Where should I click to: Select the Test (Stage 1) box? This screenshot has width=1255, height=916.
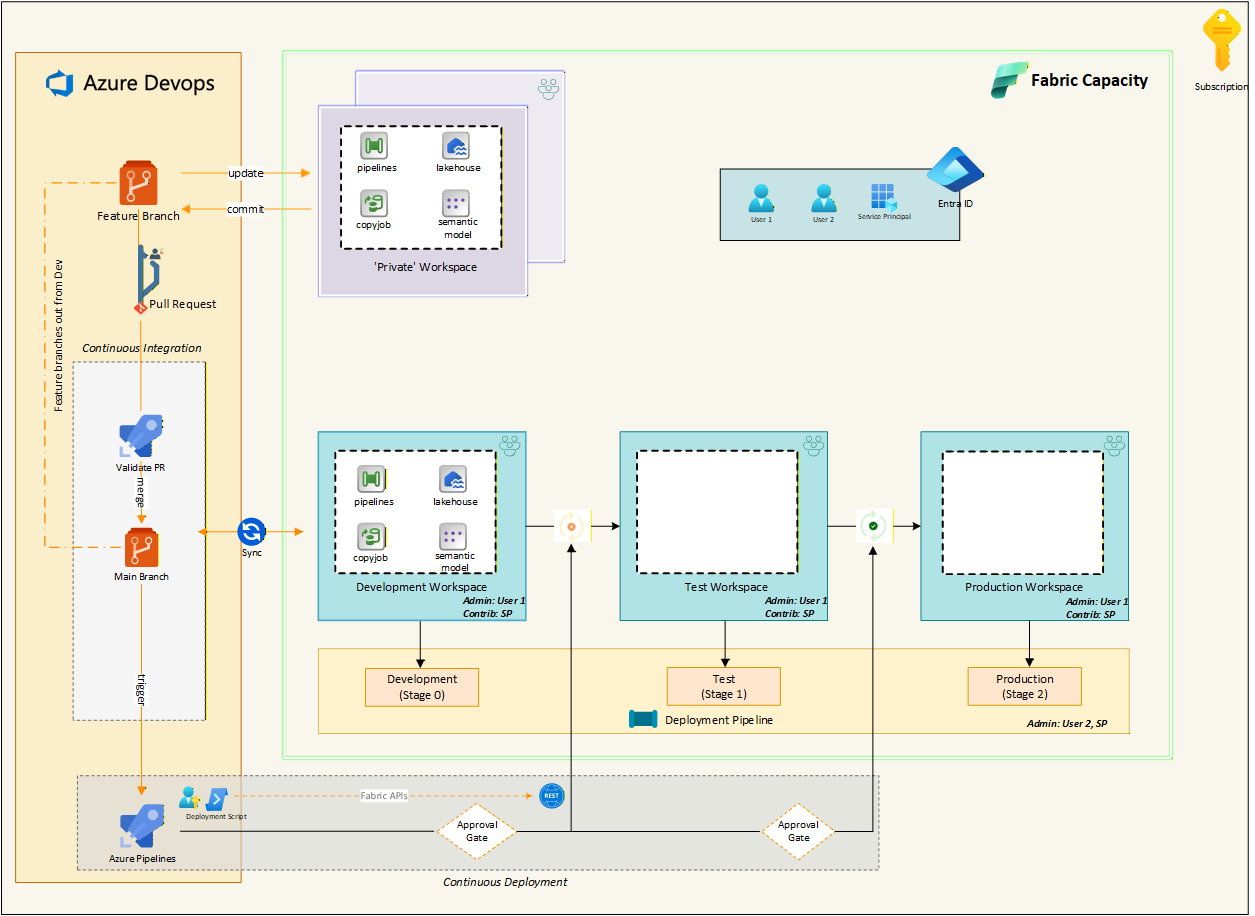723,687
